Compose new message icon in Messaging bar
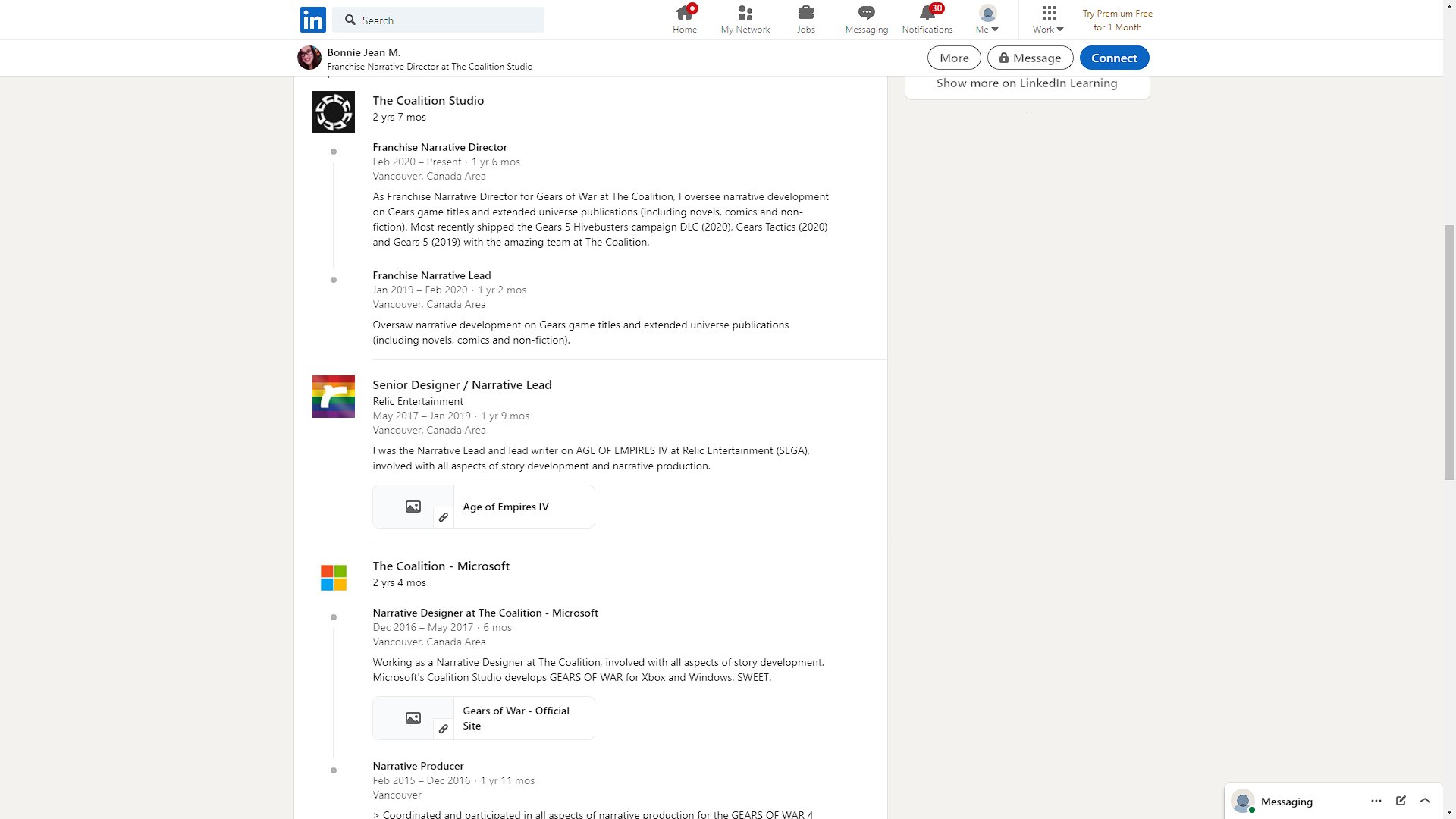 1401,801
